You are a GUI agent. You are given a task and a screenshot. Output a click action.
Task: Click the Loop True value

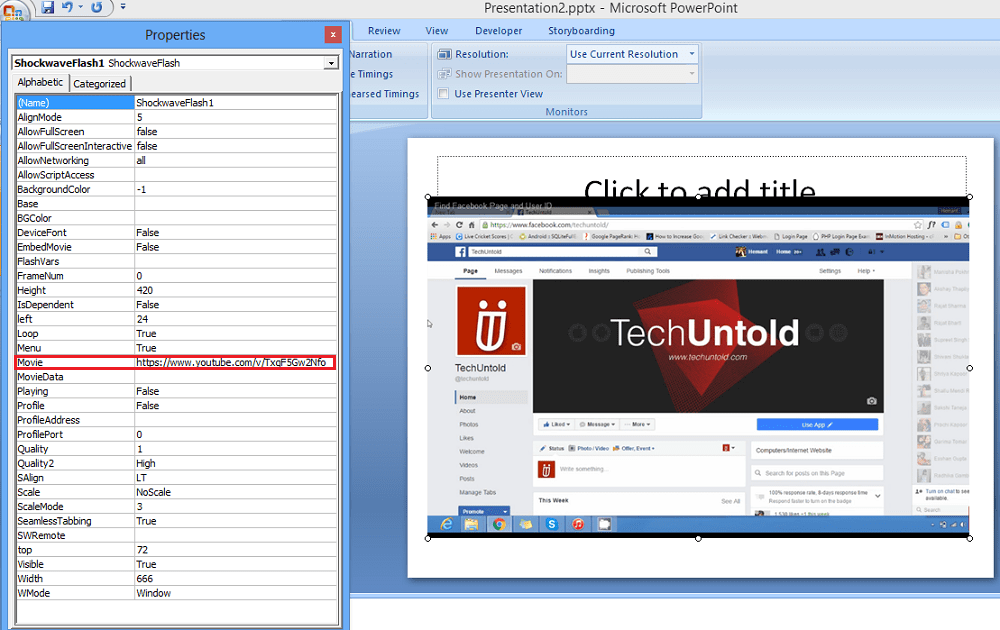point(235,333)
